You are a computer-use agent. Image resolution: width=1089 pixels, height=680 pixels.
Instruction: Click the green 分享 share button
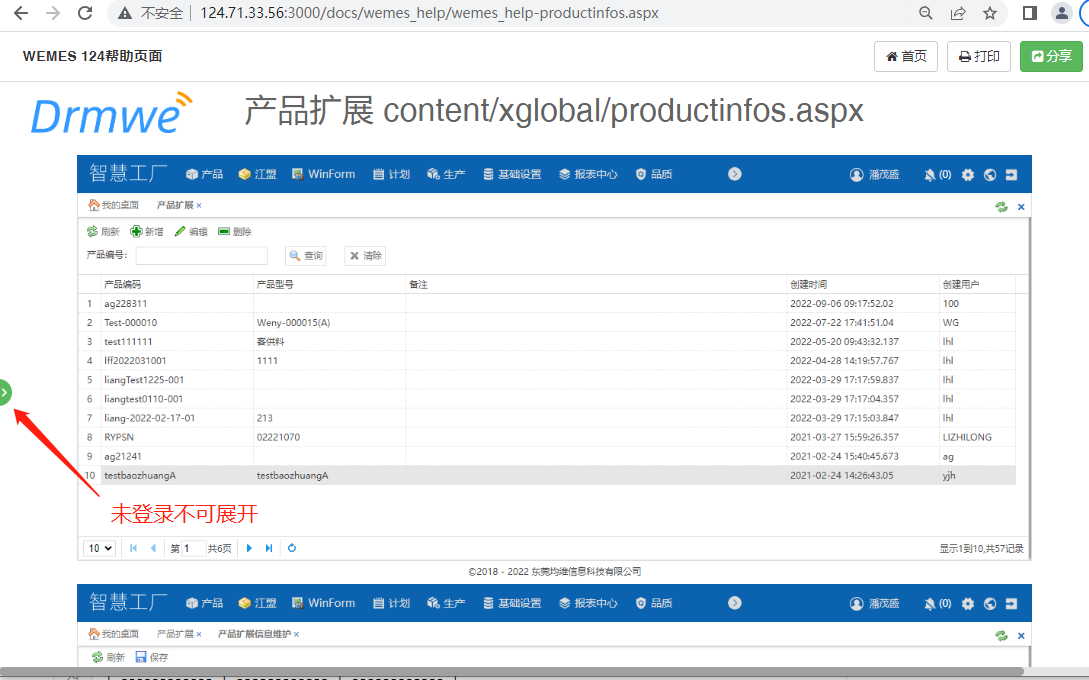click(x=1051, y=56)
